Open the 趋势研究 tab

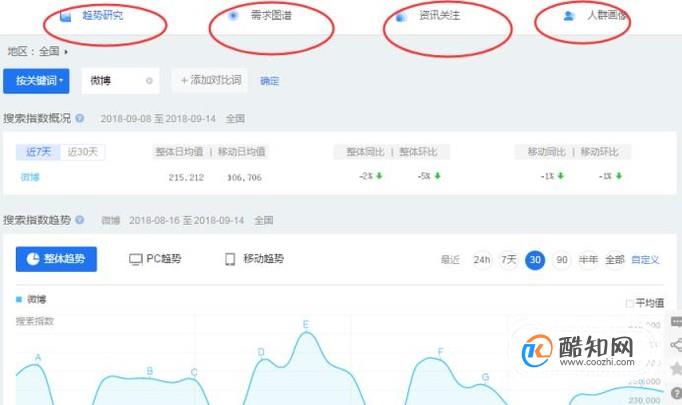[102, 16]
